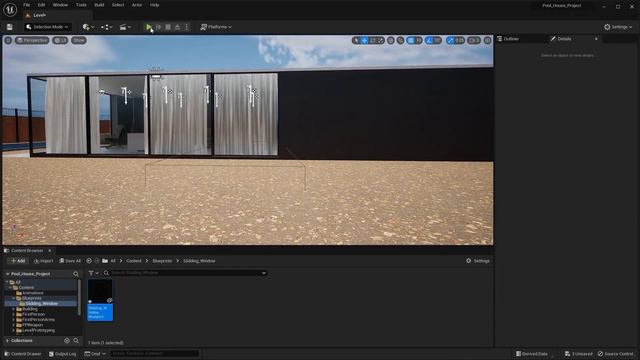Click Save All in Content Browser
This screenshot has height=360, width=640.
pos(70,261)
